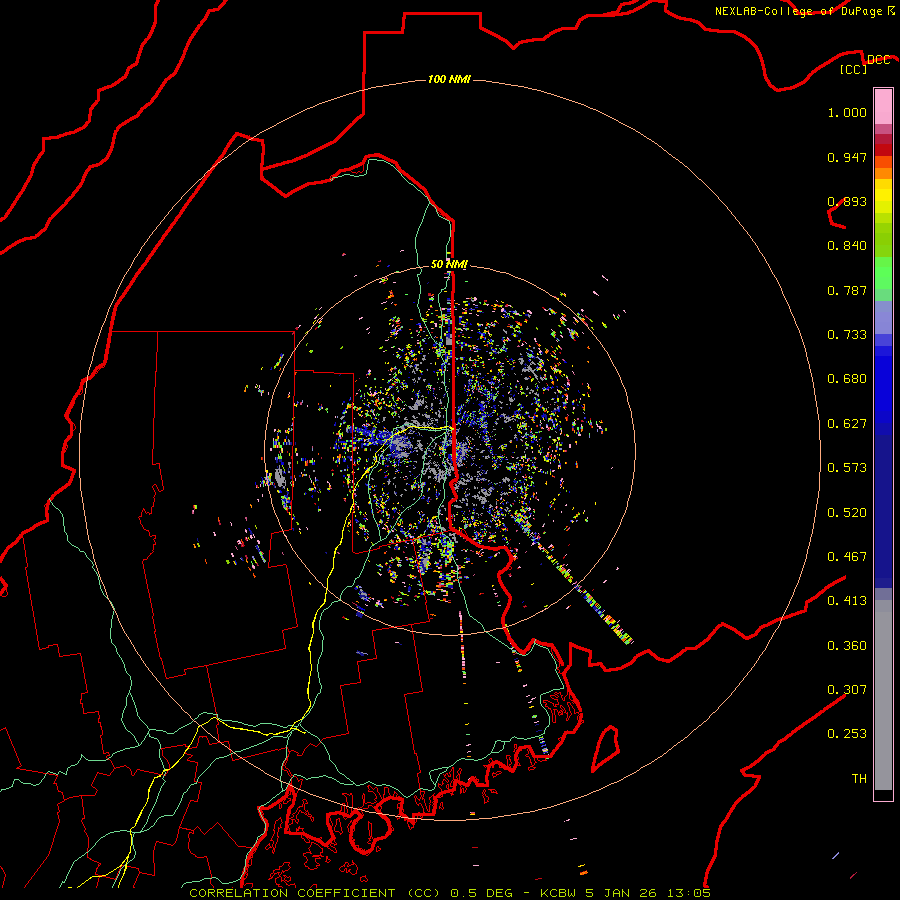Select the 0.520 legend value
The width and height of the screenshot is (900, 900).
(847, 513)
